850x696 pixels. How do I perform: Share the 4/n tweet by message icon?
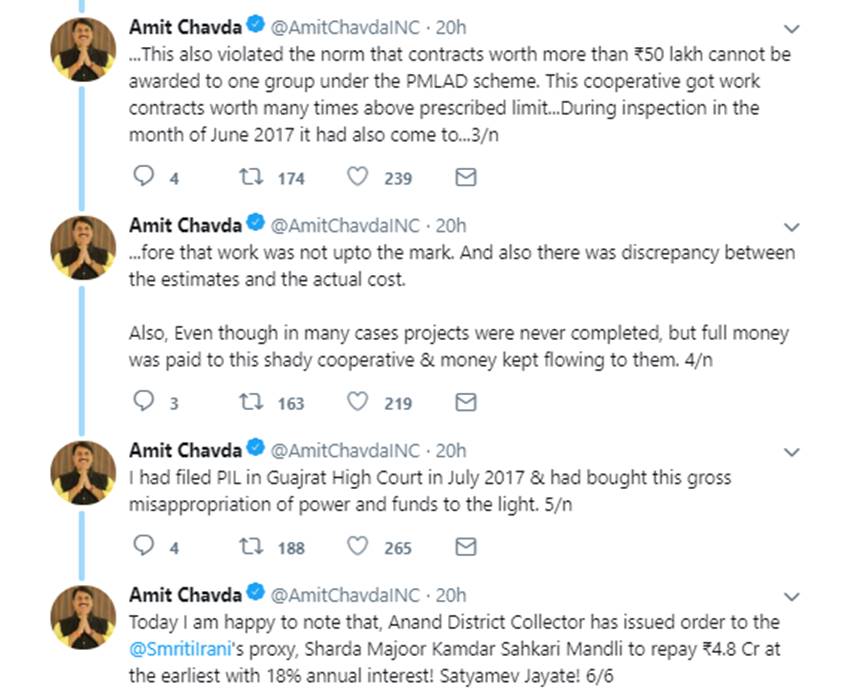point(465,403)
